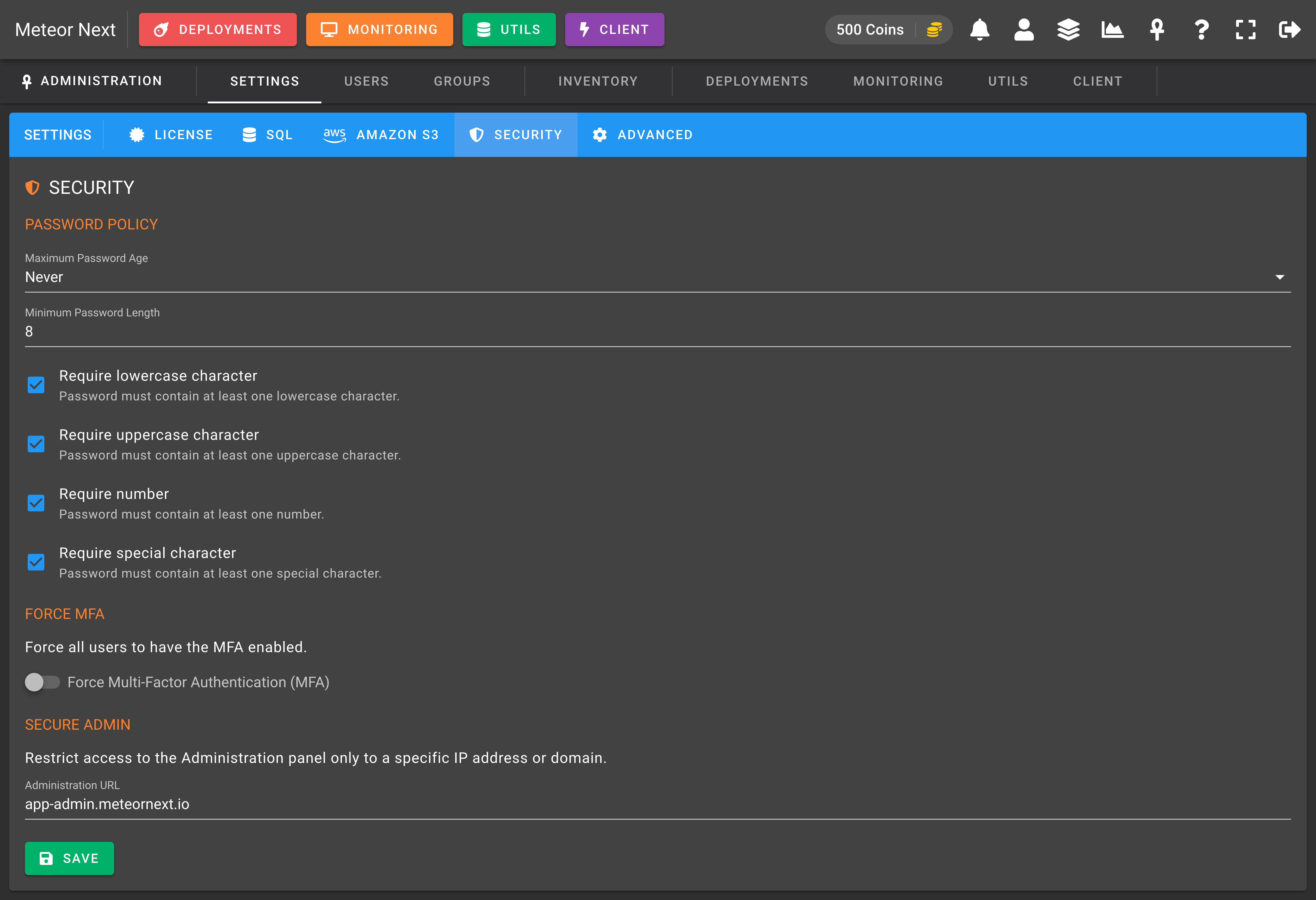Screen dimensions: 1316x900
Task: Click the Settings label in blue bar
Action: pos(58,135)
